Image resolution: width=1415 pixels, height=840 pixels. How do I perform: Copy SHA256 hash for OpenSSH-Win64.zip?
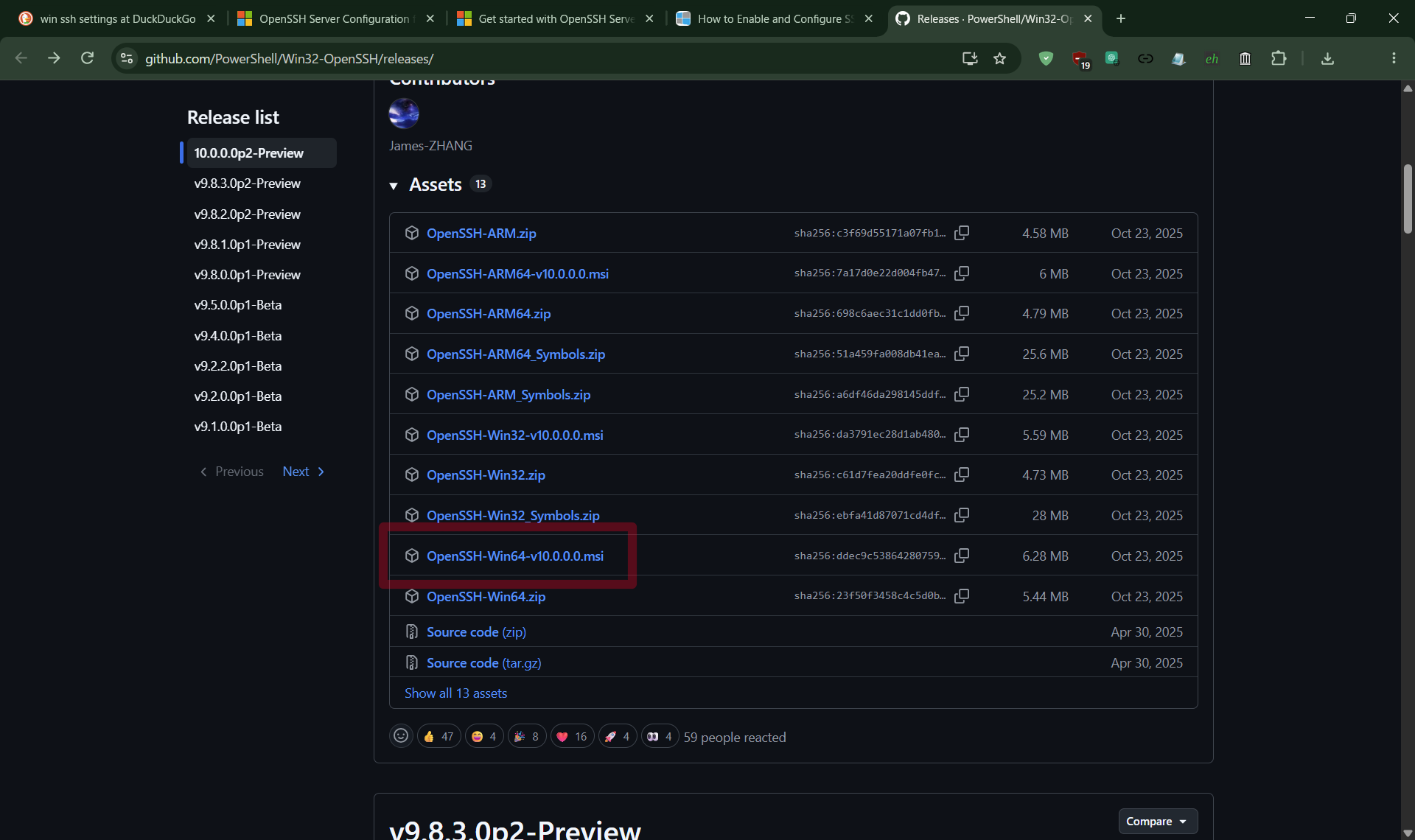[x=962, y=596]
